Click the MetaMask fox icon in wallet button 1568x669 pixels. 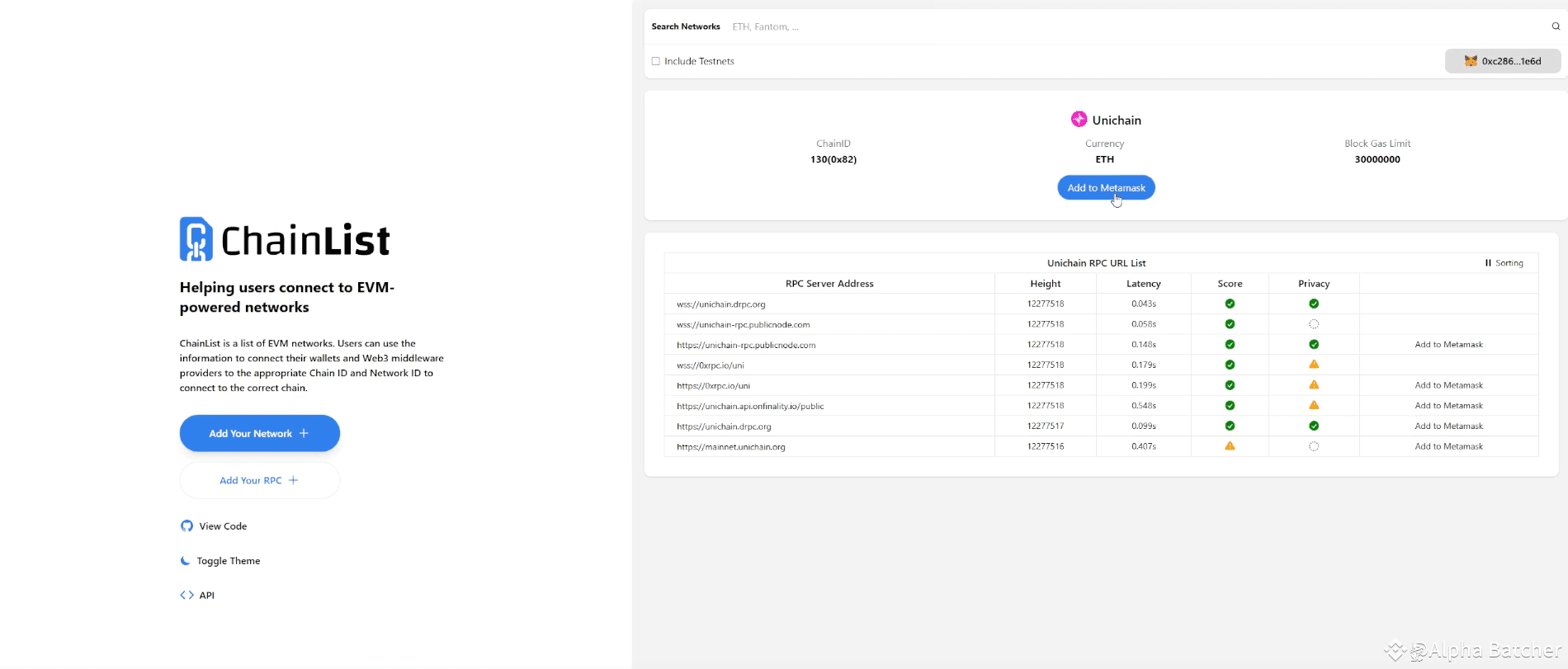[x=1471, y=61]
